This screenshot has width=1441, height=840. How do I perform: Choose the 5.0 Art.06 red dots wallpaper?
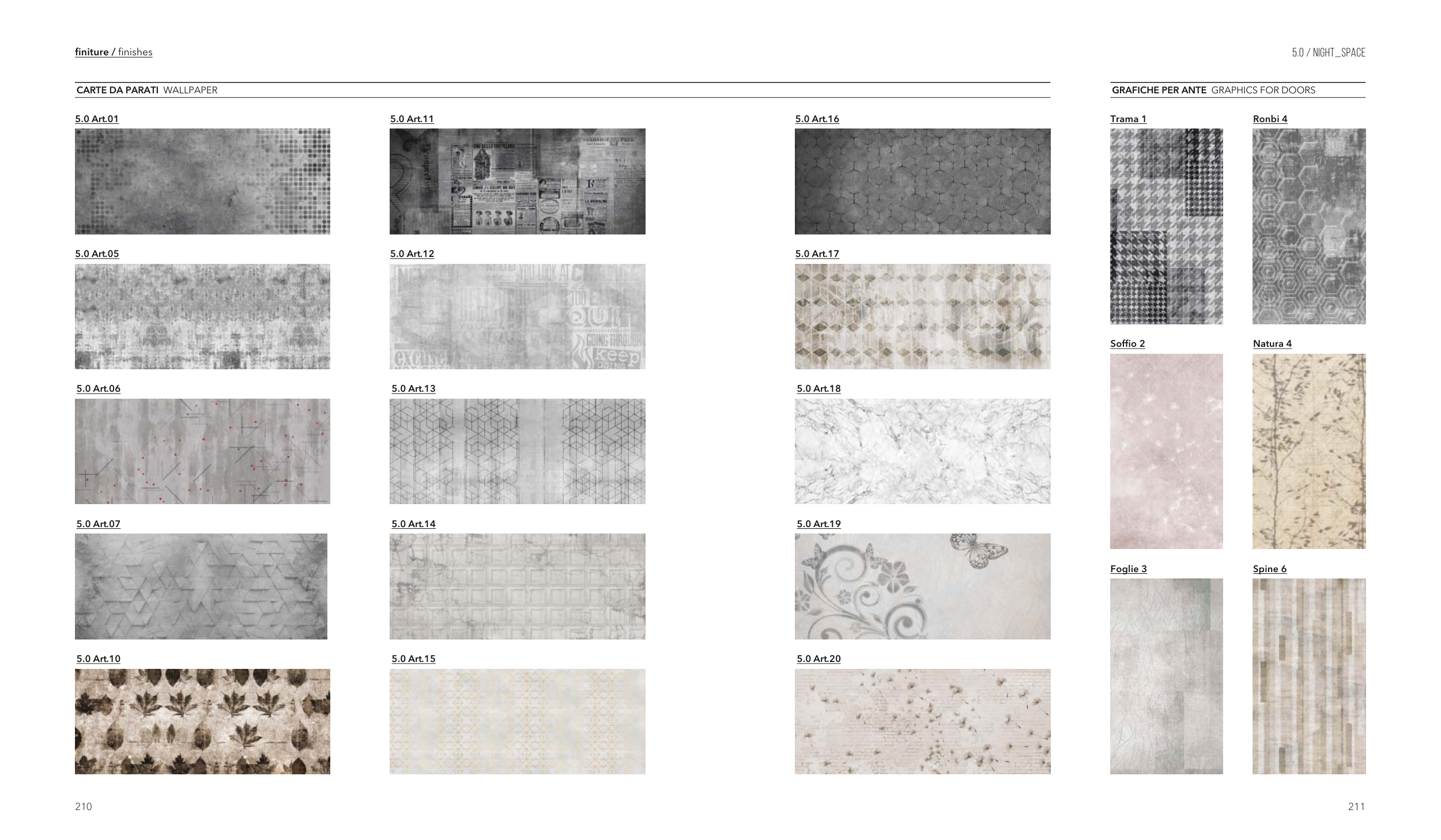(202, 451)
